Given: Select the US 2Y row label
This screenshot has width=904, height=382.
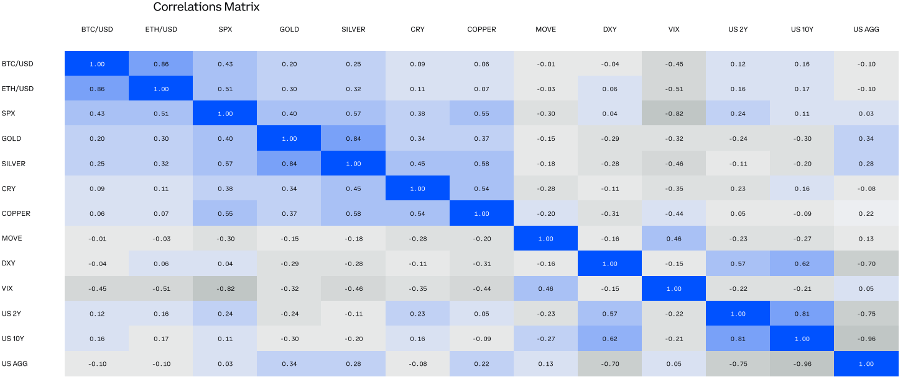Looking at the screenshot, I should click(x=10, y=314).
